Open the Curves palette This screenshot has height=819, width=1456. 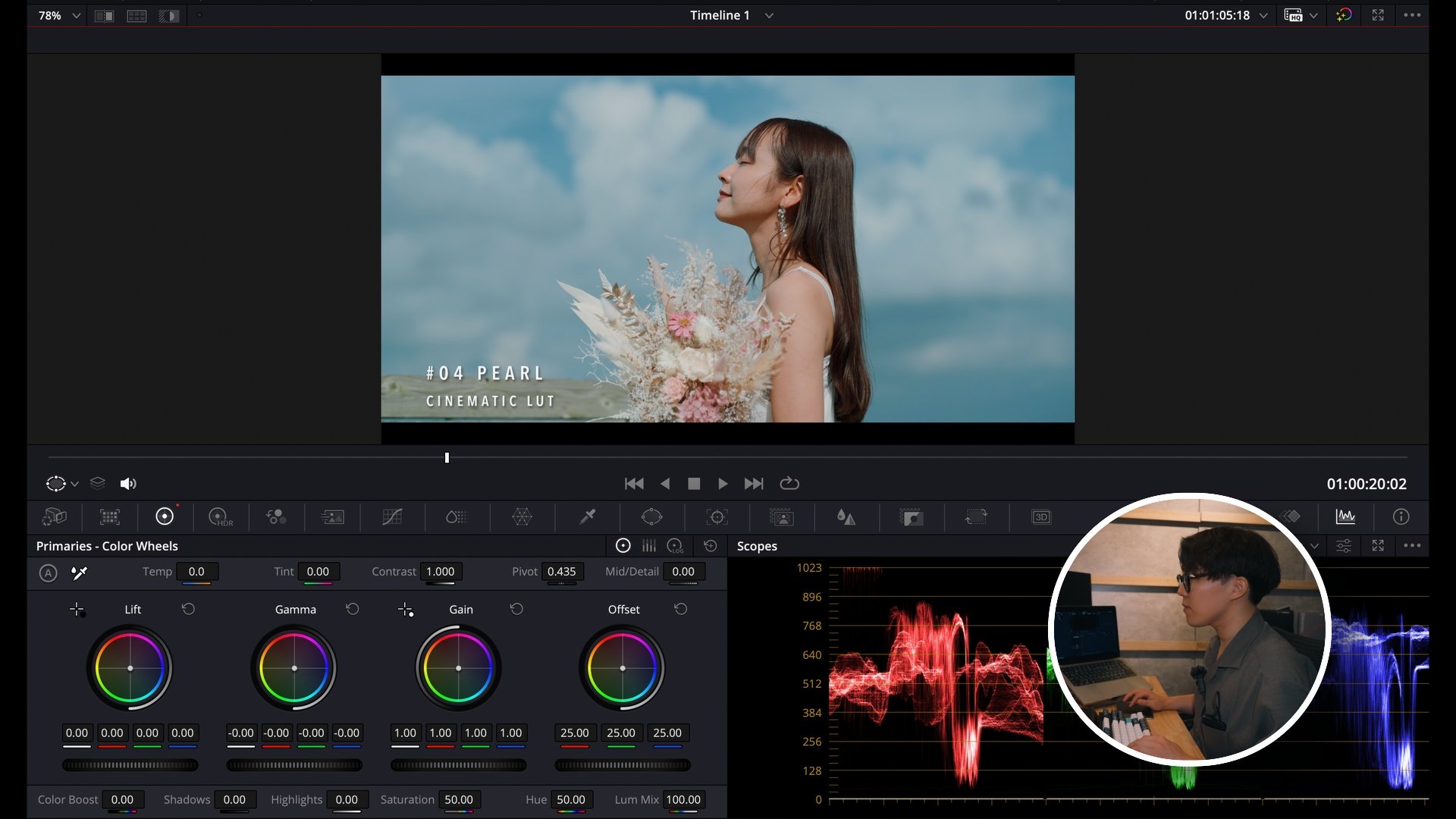392,517
